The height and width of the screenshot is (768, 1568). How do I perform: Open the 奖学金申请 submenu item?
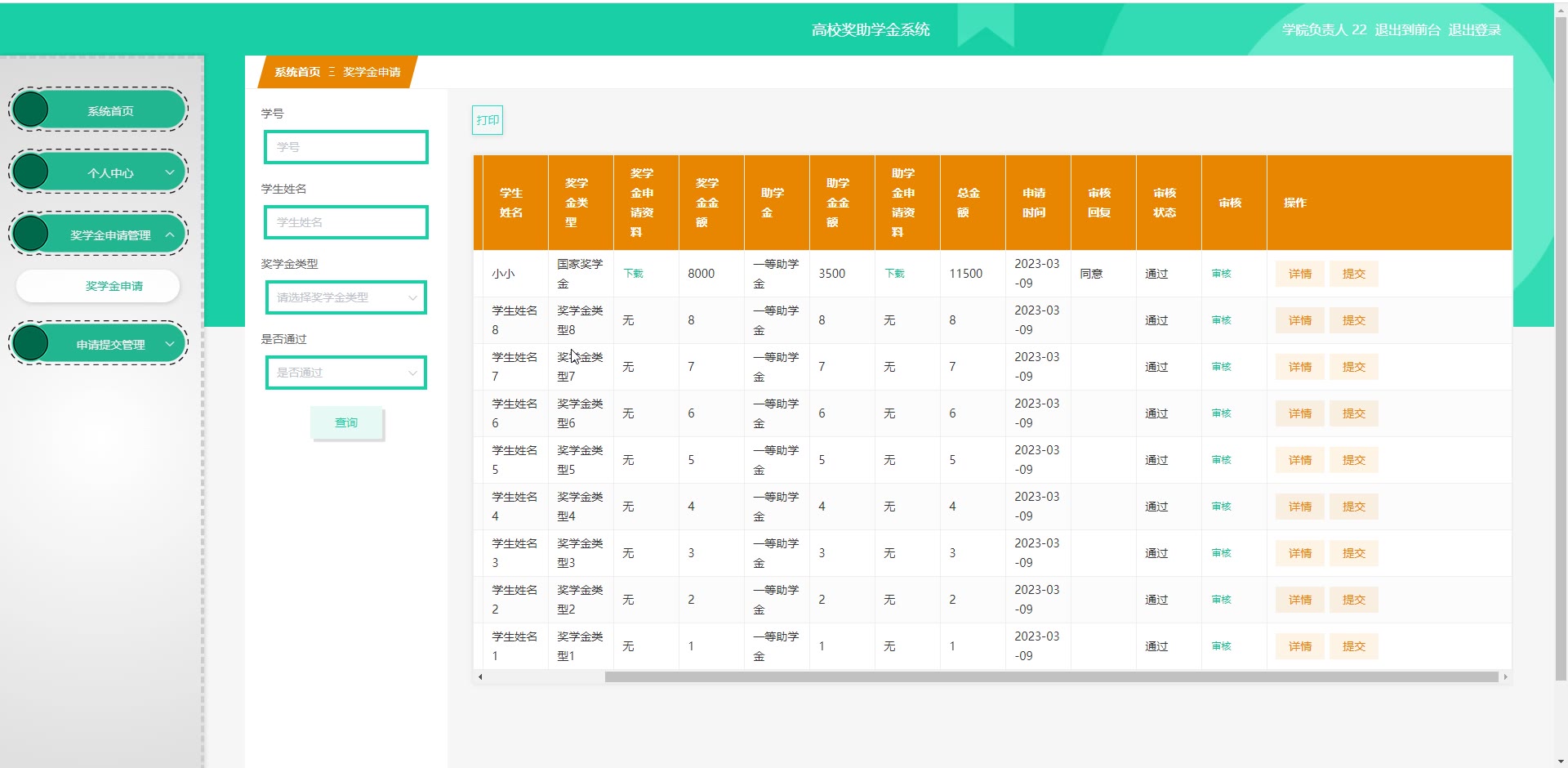[98, 286]
